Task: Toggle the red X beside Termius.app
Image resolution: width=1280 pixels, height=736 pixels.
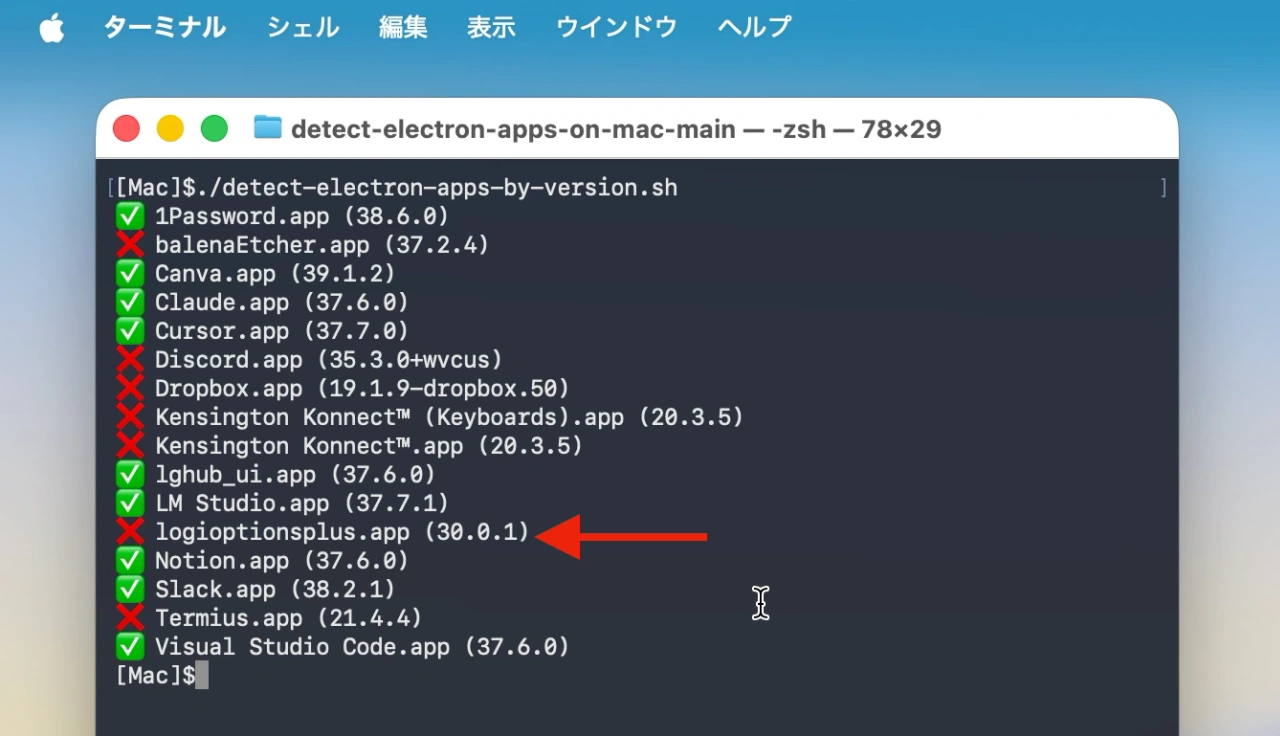Action: 129,617
